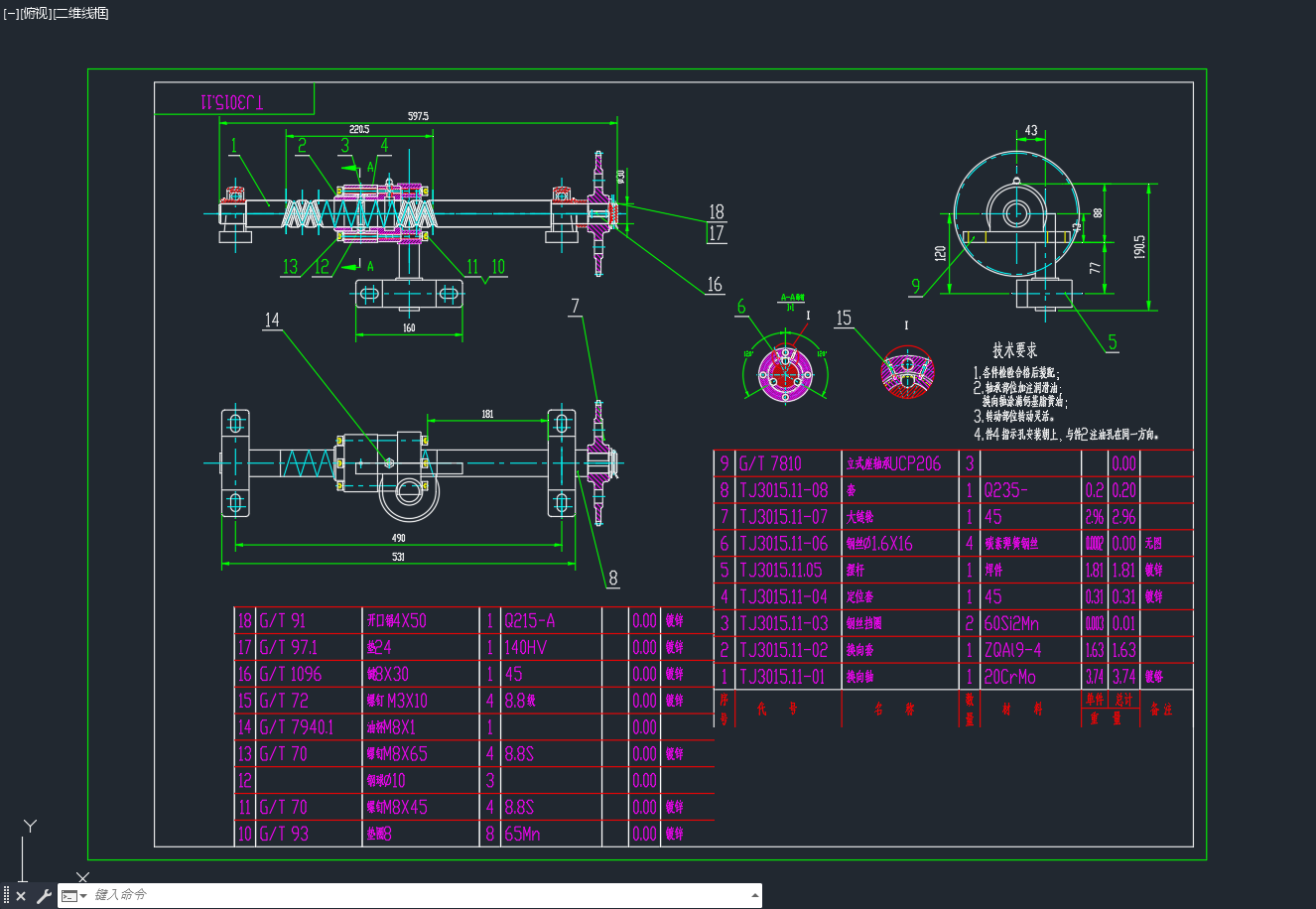Select the 备注 column header
This screenshot has width=1316, height=909.
click(x=1161, y=710)
